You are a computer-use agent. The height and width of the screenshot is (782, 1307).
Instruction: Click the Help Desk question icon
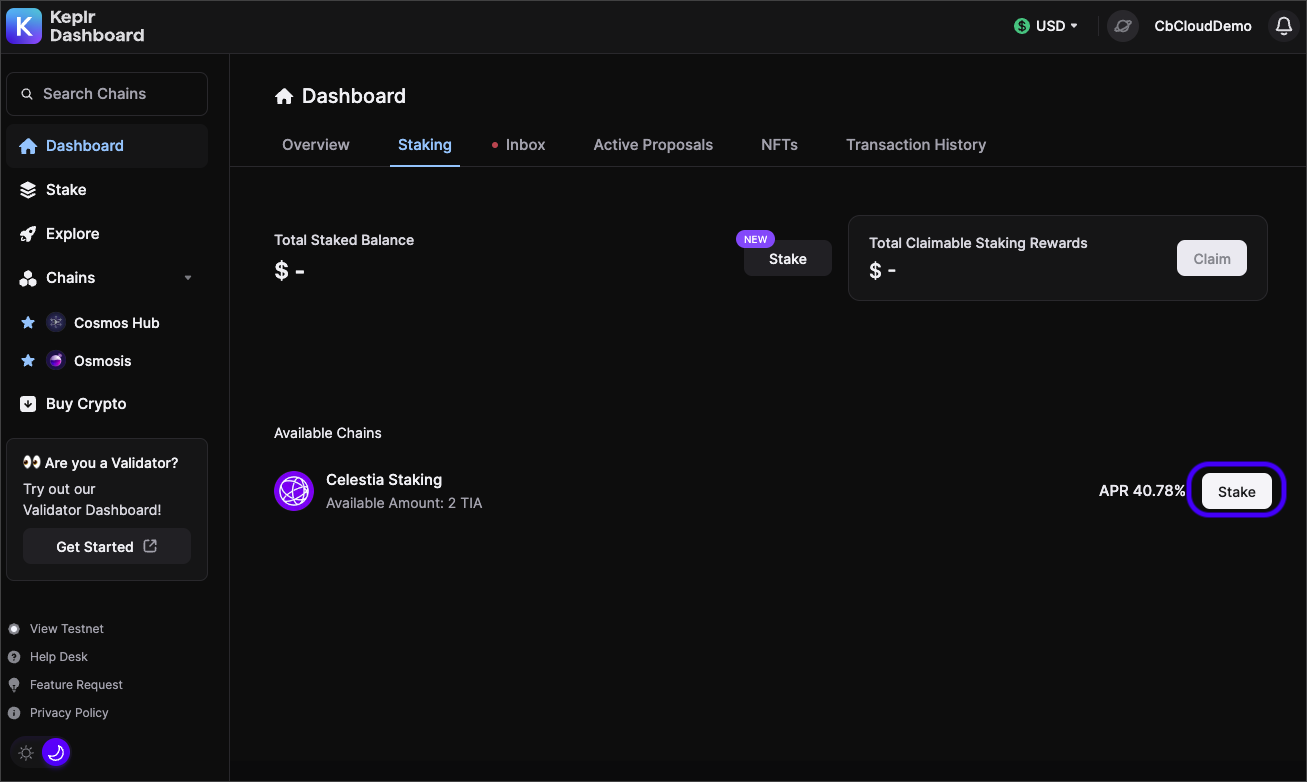click(14, 657)
